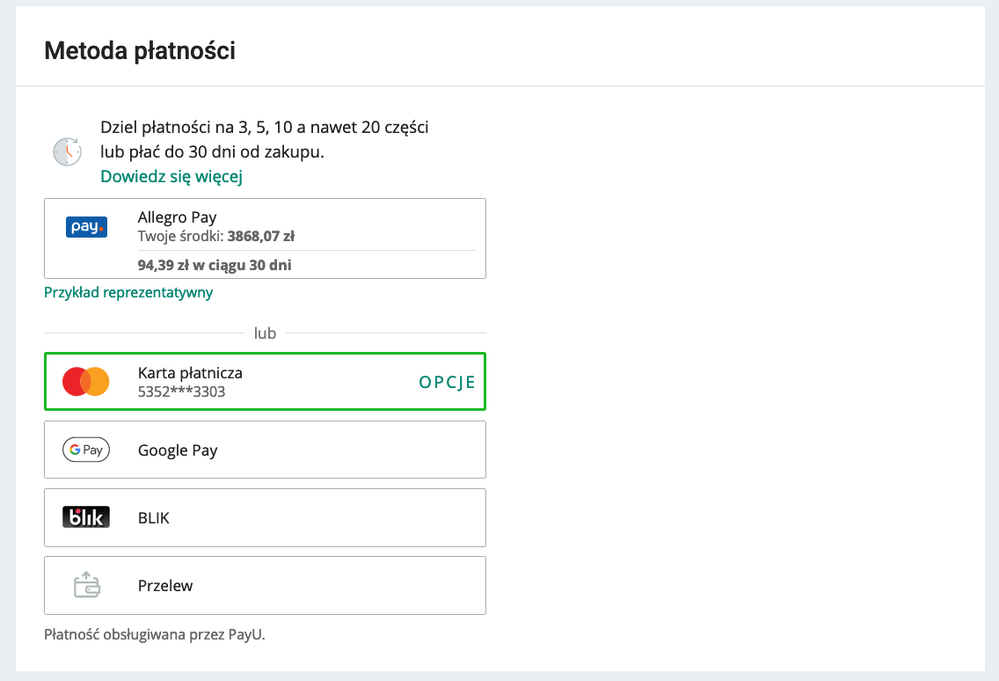Screen dimensions: 999x681
Task: Select the Przelew payment option label
Action: point(166,586)
